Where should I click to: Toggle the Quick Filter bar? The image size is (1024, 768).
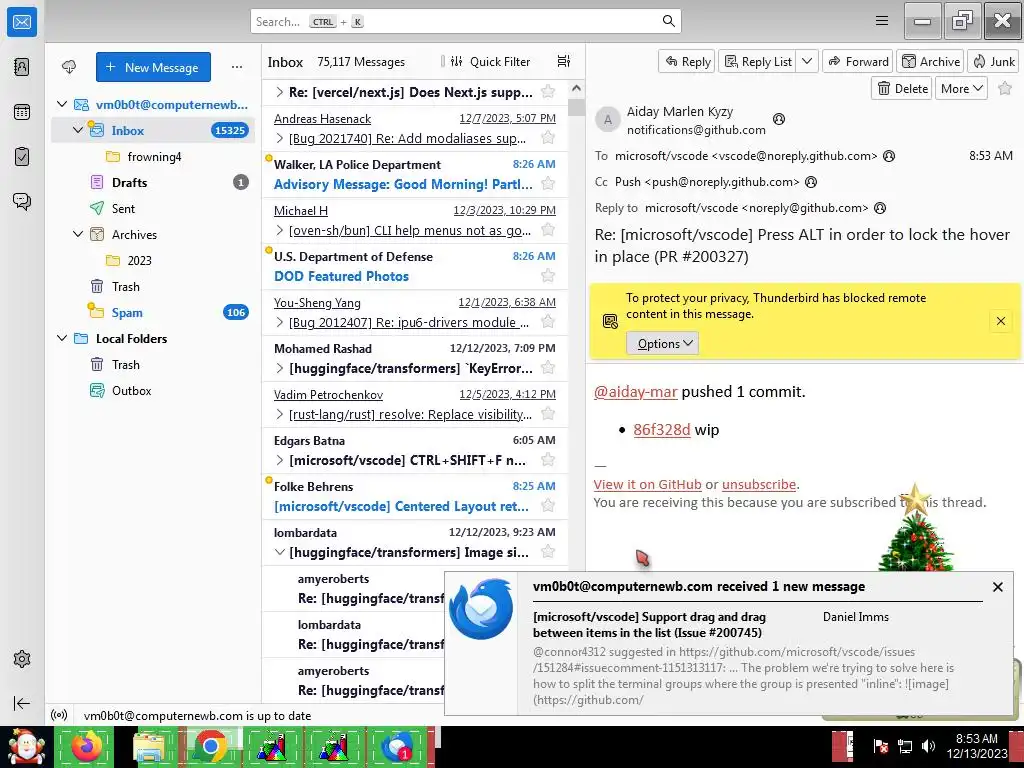pyautogui.click(x=490, y=61)
